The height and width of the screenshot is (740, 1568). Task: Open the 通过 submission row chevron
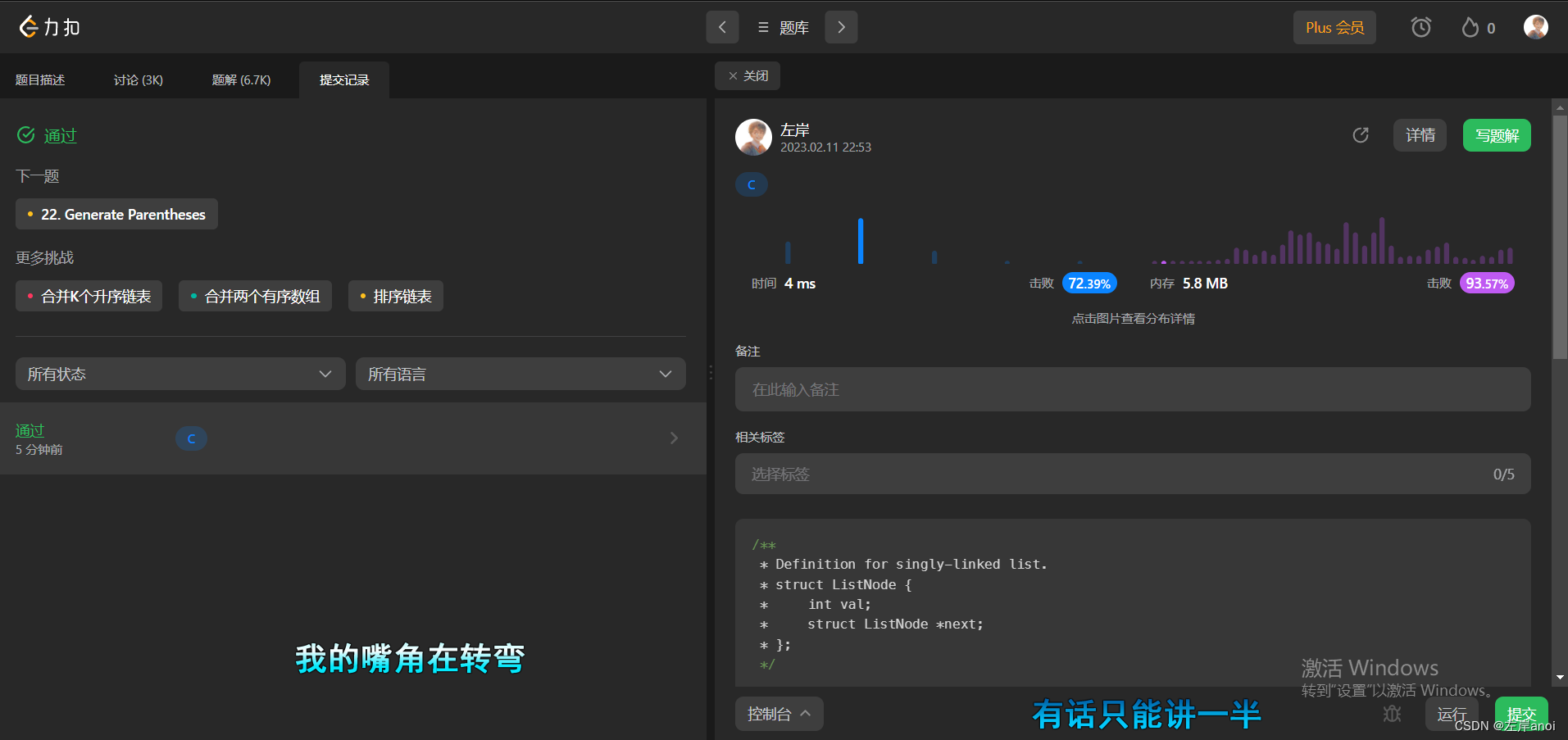tap(674, 438)
